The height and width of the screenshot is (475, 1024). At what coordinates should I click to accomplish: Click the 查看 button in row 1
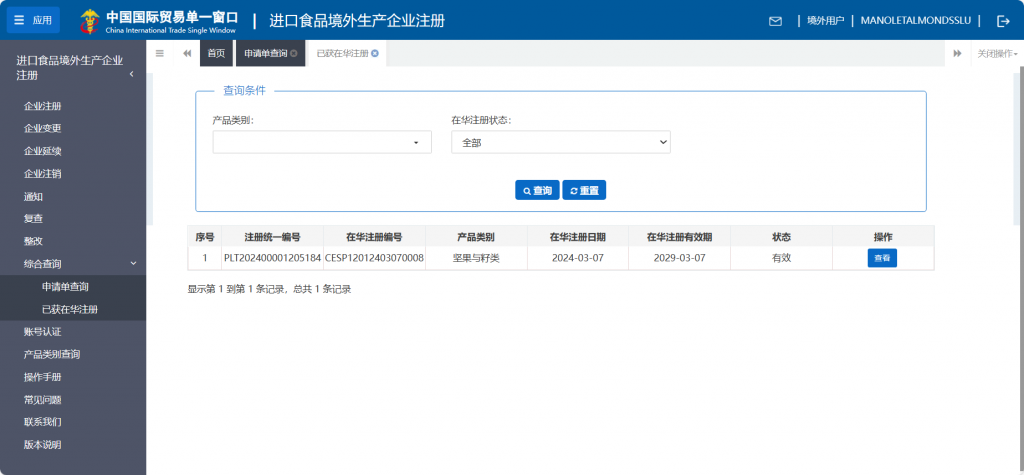point(882,258)
